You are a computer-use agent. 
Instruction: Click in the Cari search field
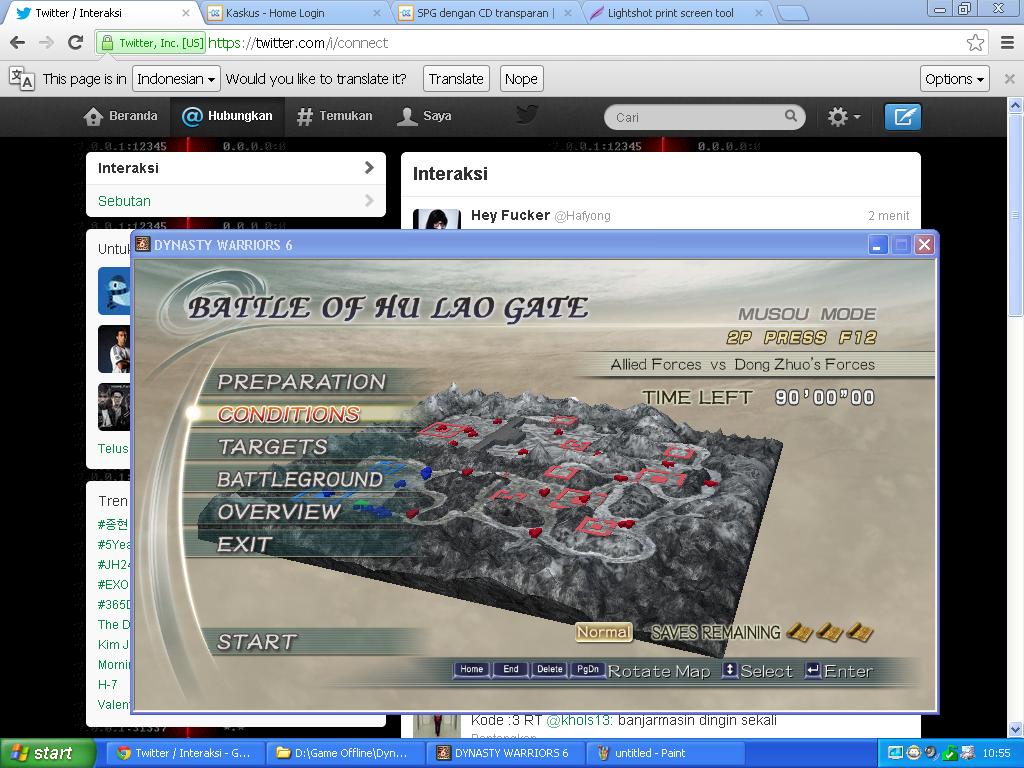coord(695,117)
